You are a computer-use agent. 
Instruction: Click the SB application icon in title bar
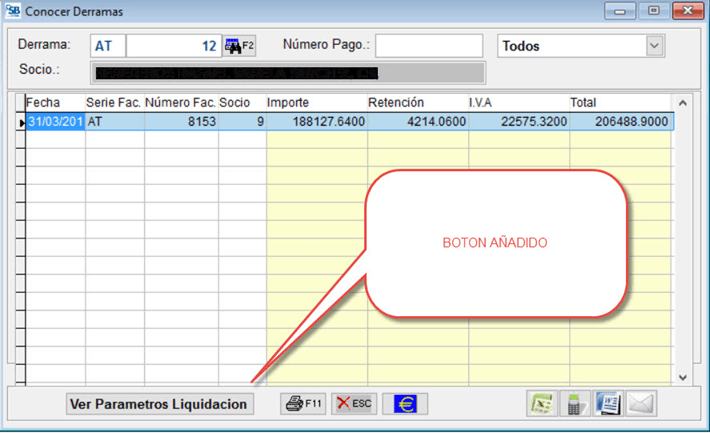pos(13,10)
